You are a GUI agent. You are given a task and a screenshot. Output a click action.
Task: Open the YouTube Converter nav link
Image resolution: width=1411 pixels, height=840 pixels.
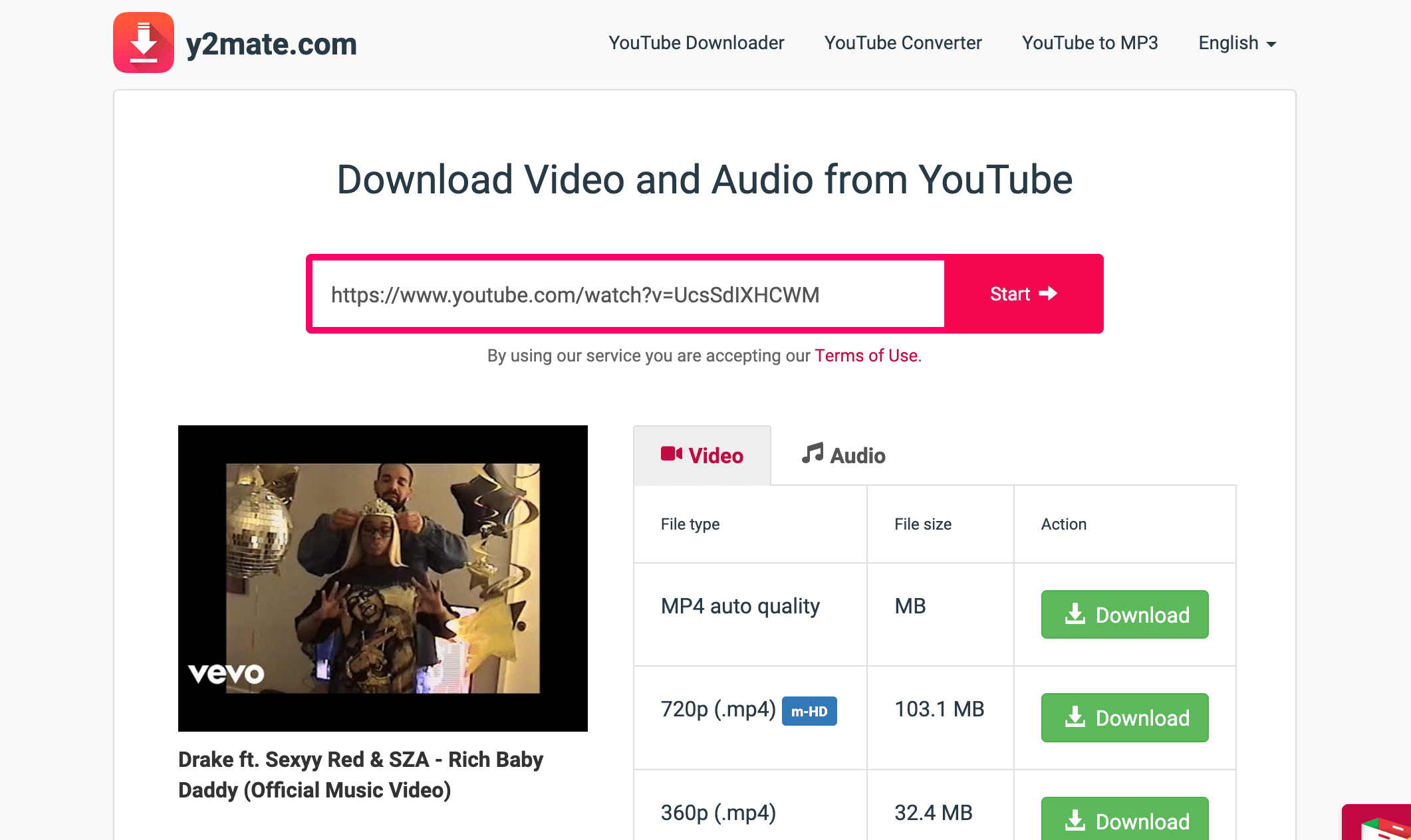click(902, 43)
